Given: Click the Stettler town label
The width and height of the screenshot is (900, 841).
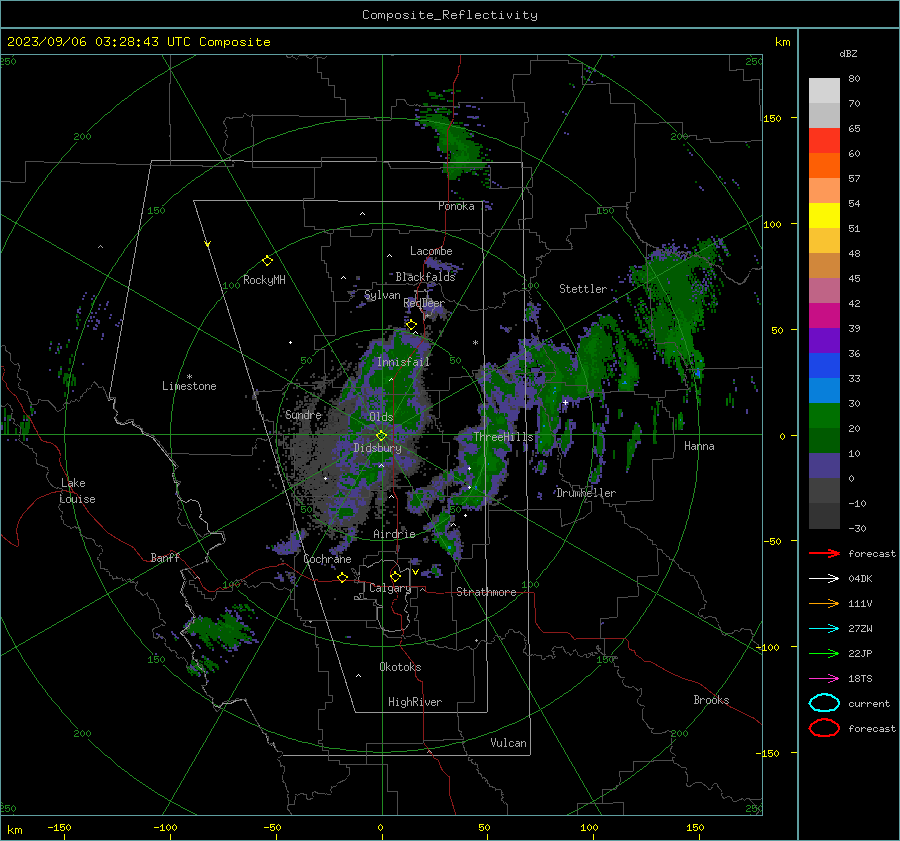Looking at the screenshot, I should point(583,289).
